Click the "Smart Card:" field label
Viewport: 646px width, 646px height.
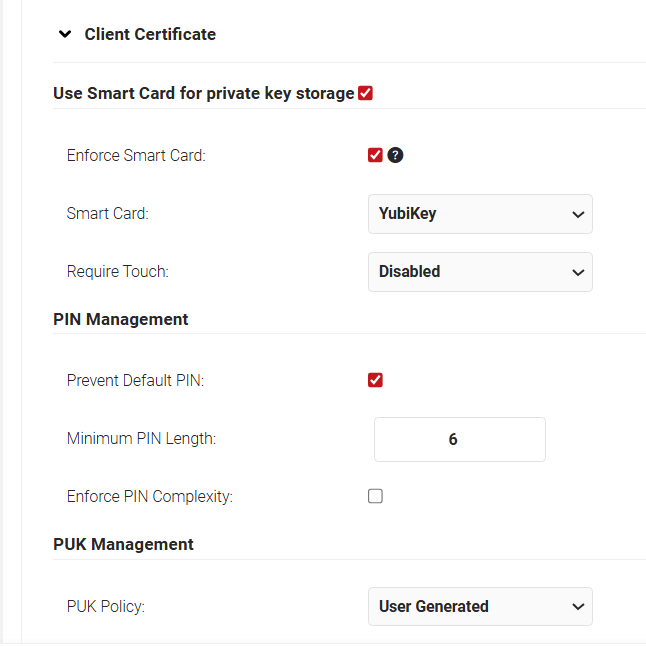point(106,213)
